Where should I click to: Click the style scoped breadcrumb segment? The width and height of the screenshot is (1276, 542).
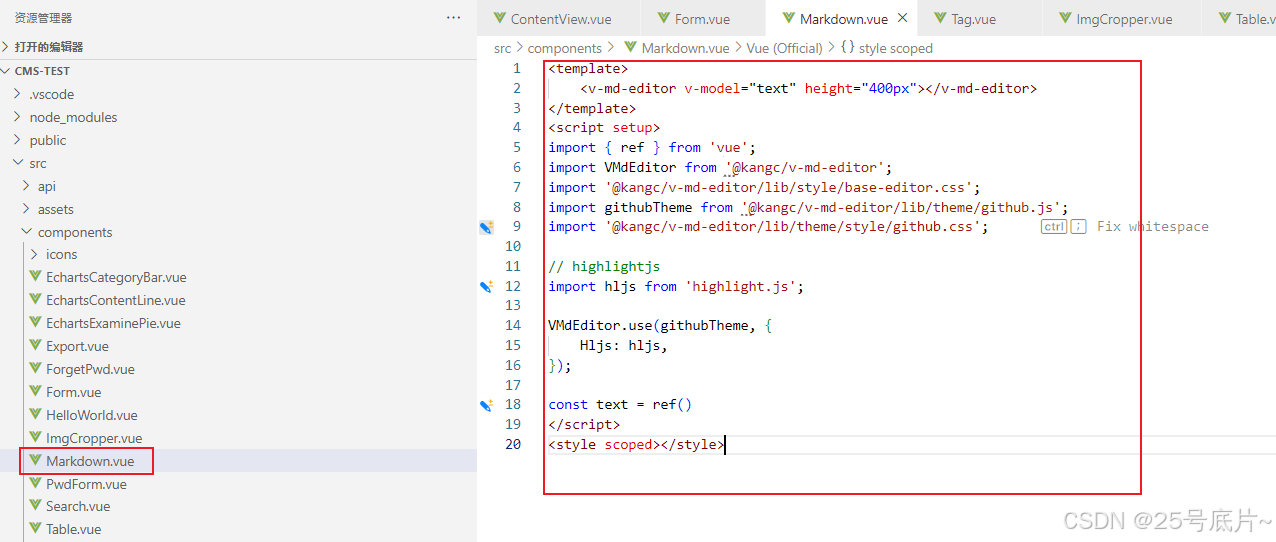[895, 48]
